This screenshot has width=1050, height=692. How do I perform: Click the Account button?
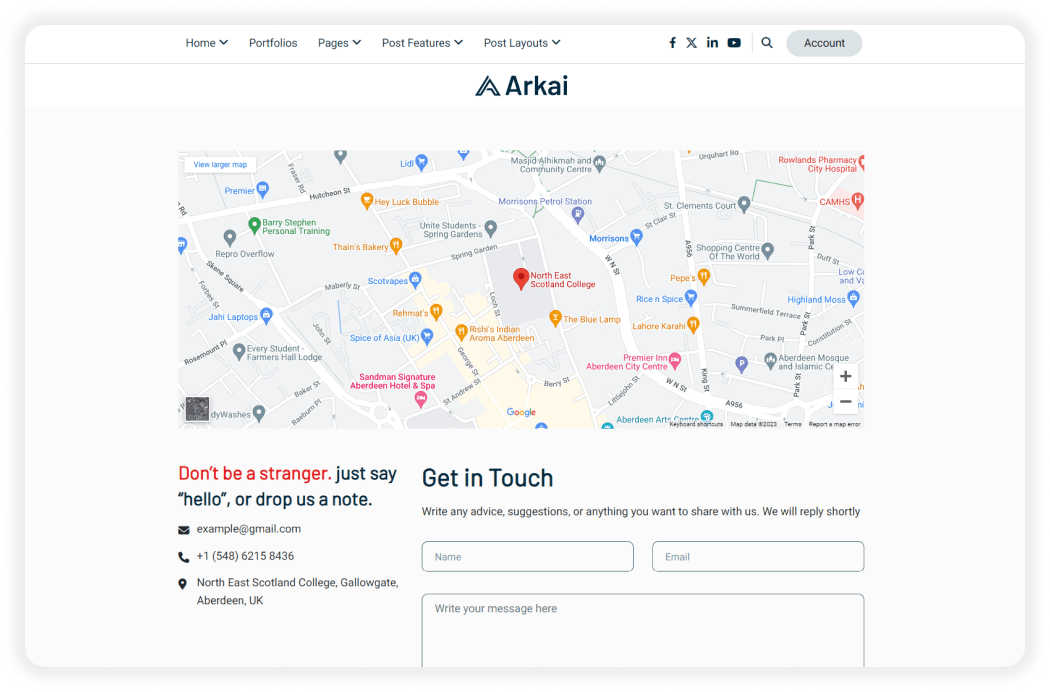[x=824, y=43]
